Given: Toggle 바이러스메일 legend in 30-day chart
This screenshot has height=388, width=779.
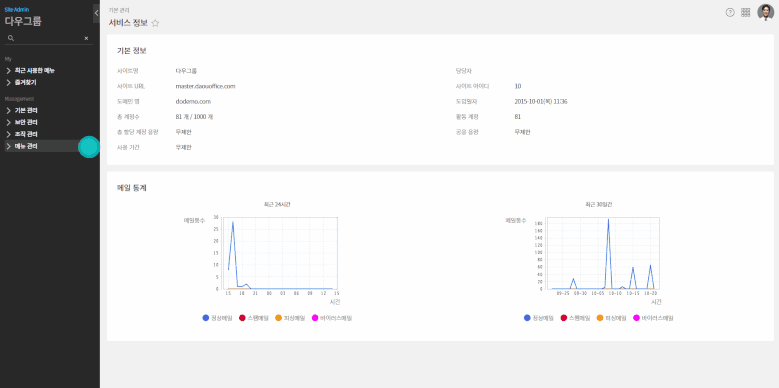Looking at the screenshot, I should (653, 318).
